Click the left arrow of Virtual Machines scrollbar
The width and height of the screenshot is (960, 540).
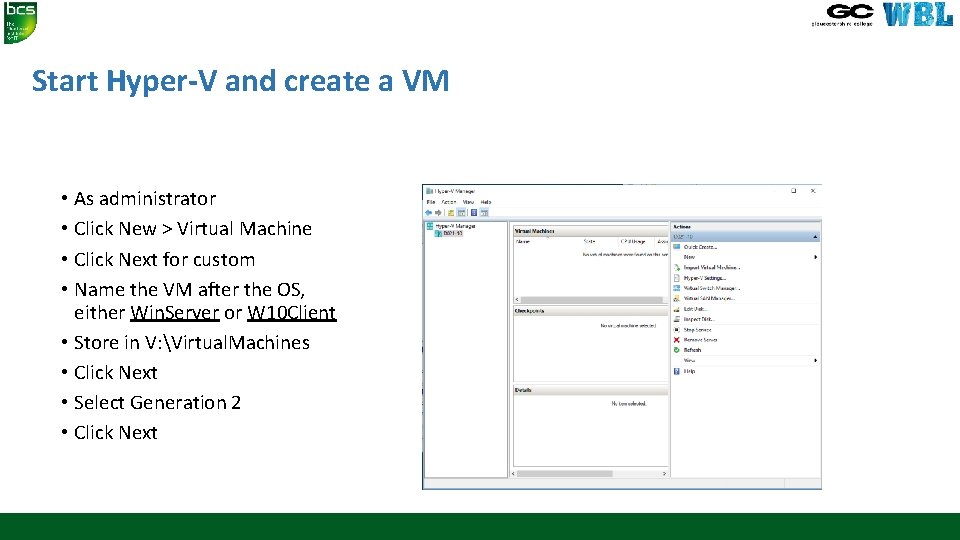pos(517,300)
